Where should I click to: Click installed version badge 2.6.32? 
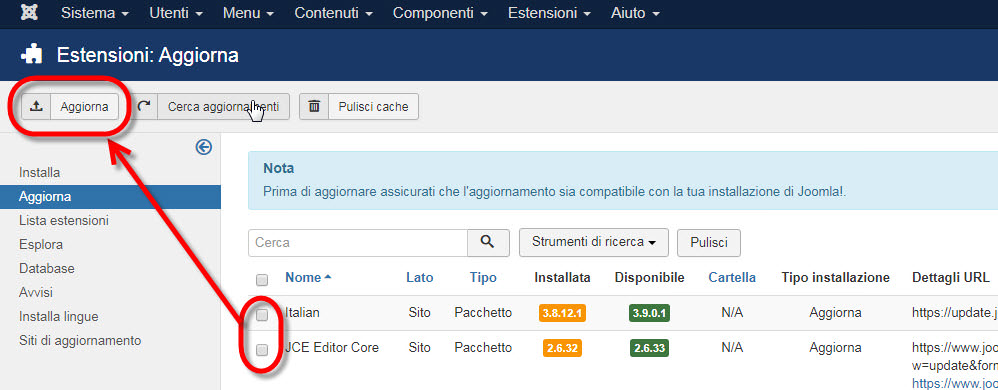coord(563,348)
